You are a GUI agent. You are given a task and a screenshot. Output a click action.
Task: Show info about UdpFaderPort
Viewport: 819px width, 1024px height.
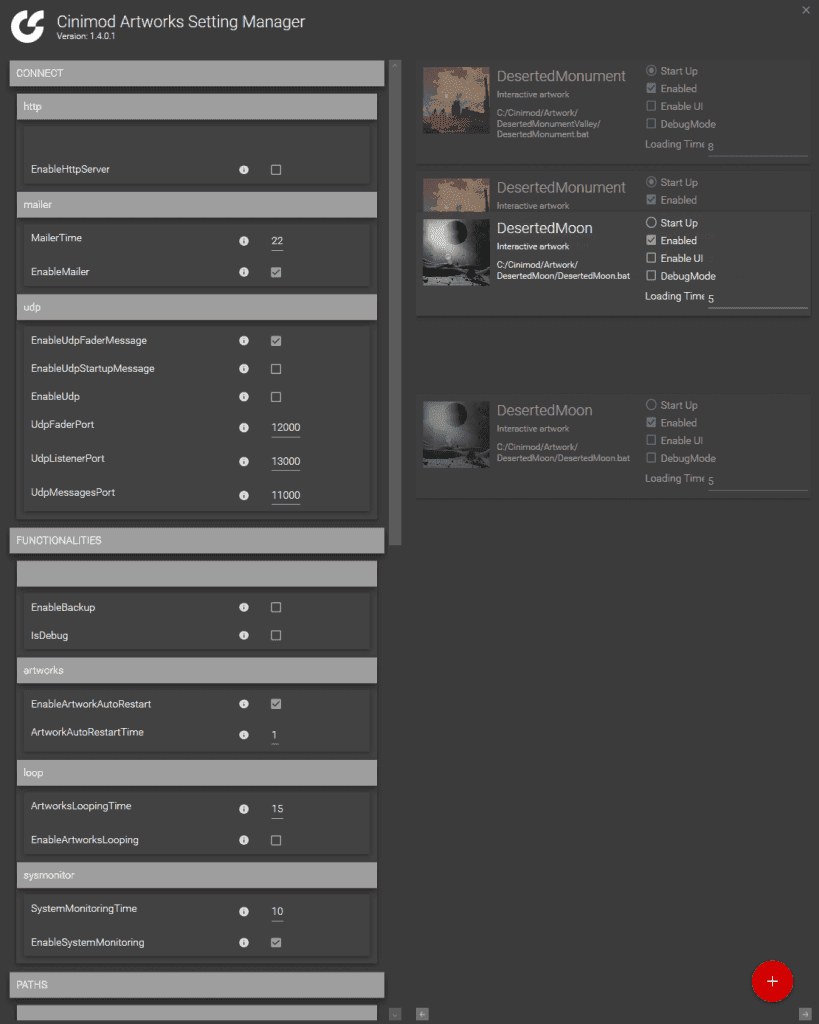[244, 428]
